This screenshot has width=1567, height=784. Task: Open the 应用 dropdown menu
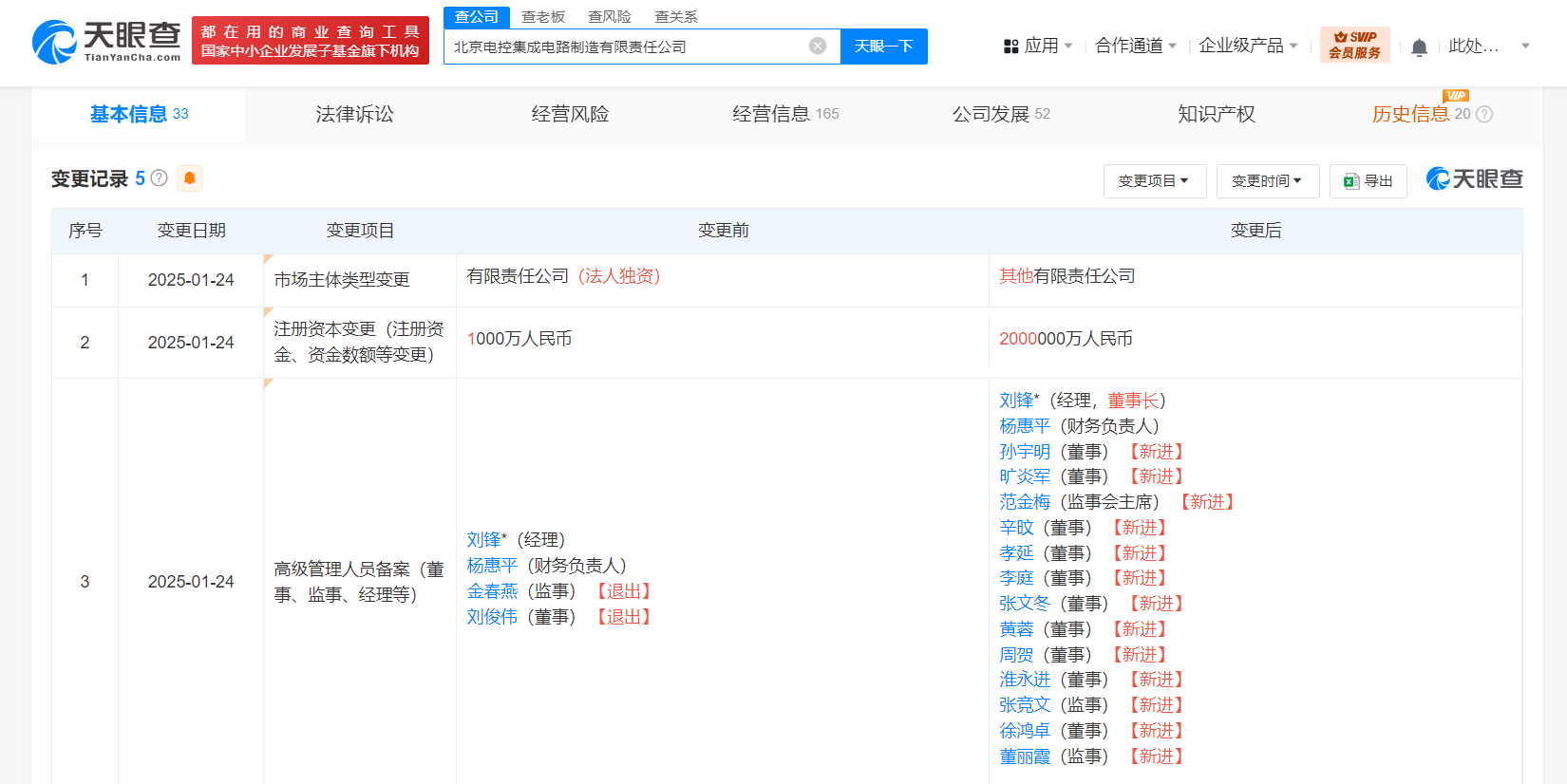(x=1039, y=46)
